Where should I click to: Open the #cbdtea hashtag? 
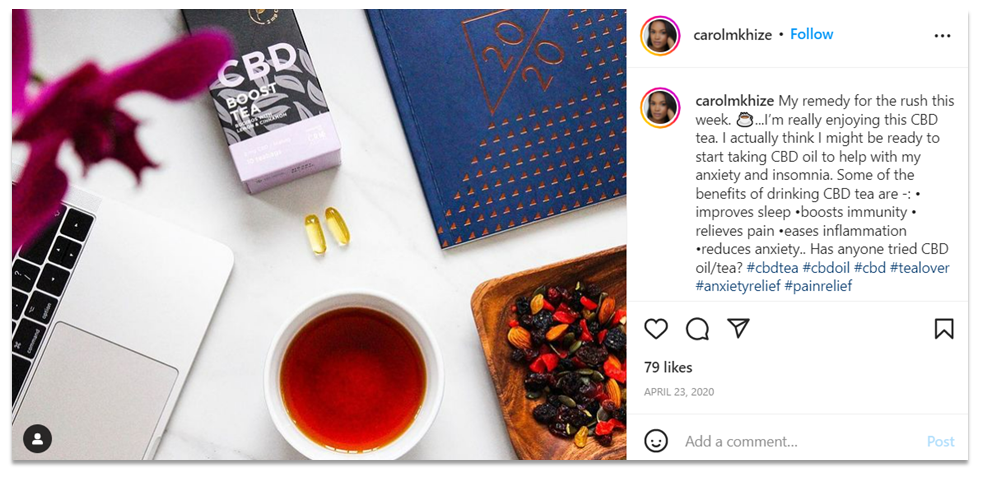tap(772, 268)
